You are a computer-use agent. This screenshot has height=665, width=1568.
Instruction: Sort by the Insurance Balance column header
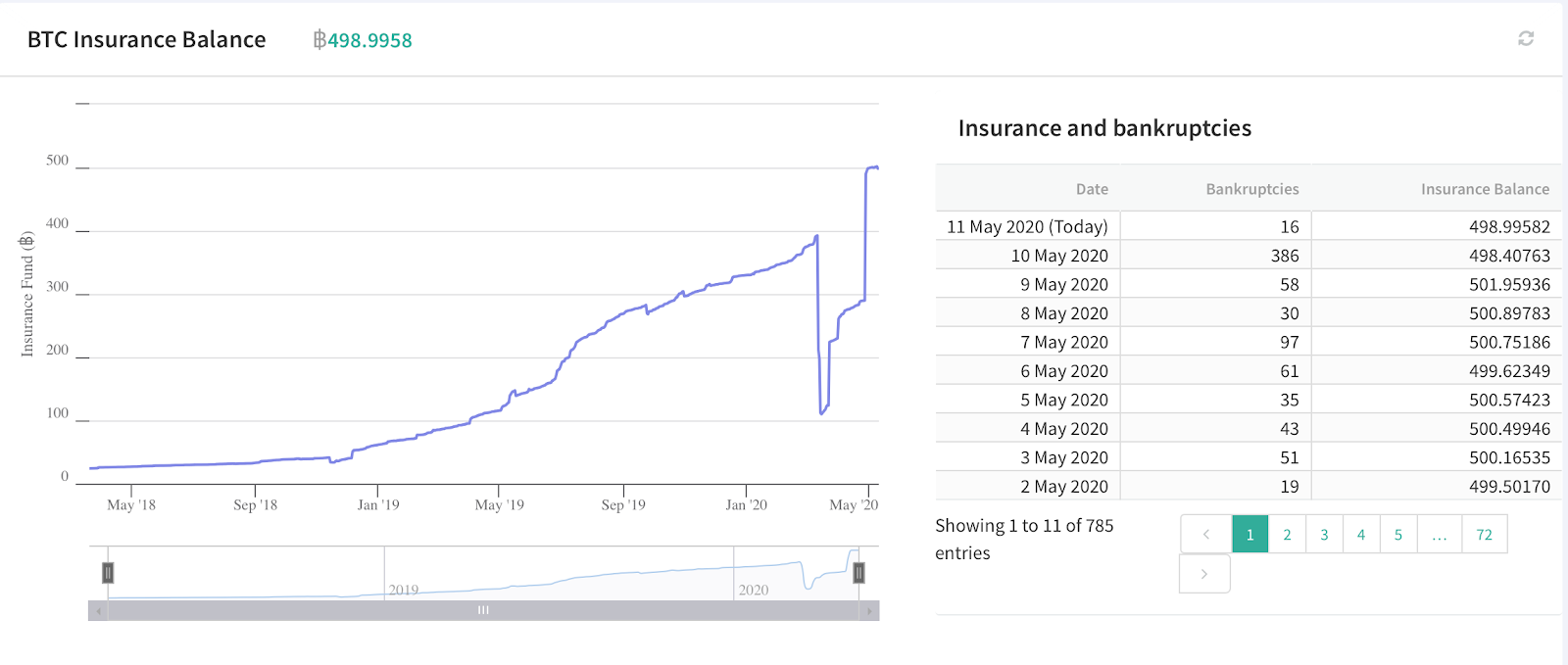click(x=1486, y=189)
